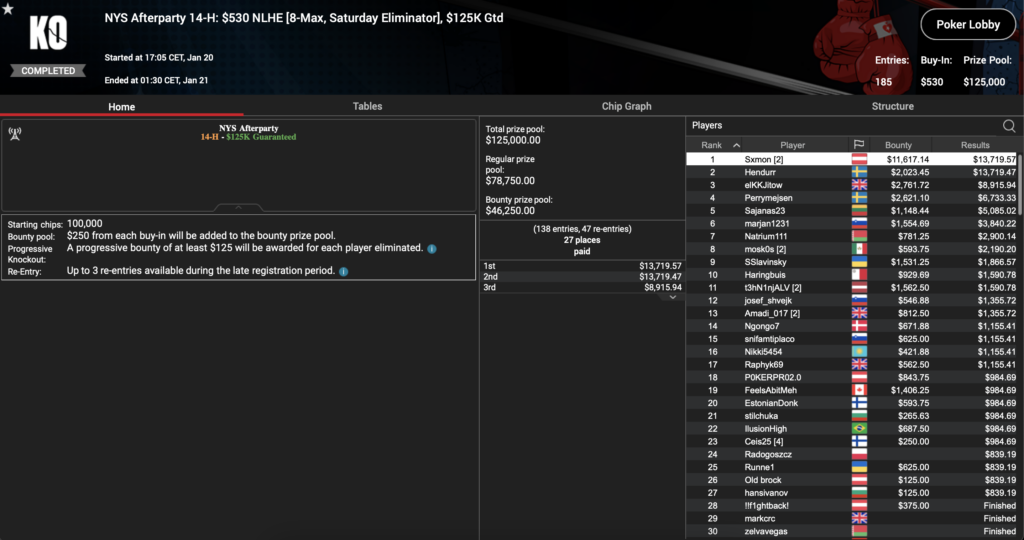This screenshot has width=1024, height=540.
Task: Click the Sweden flag next to Hendurr
Action: 858,172
